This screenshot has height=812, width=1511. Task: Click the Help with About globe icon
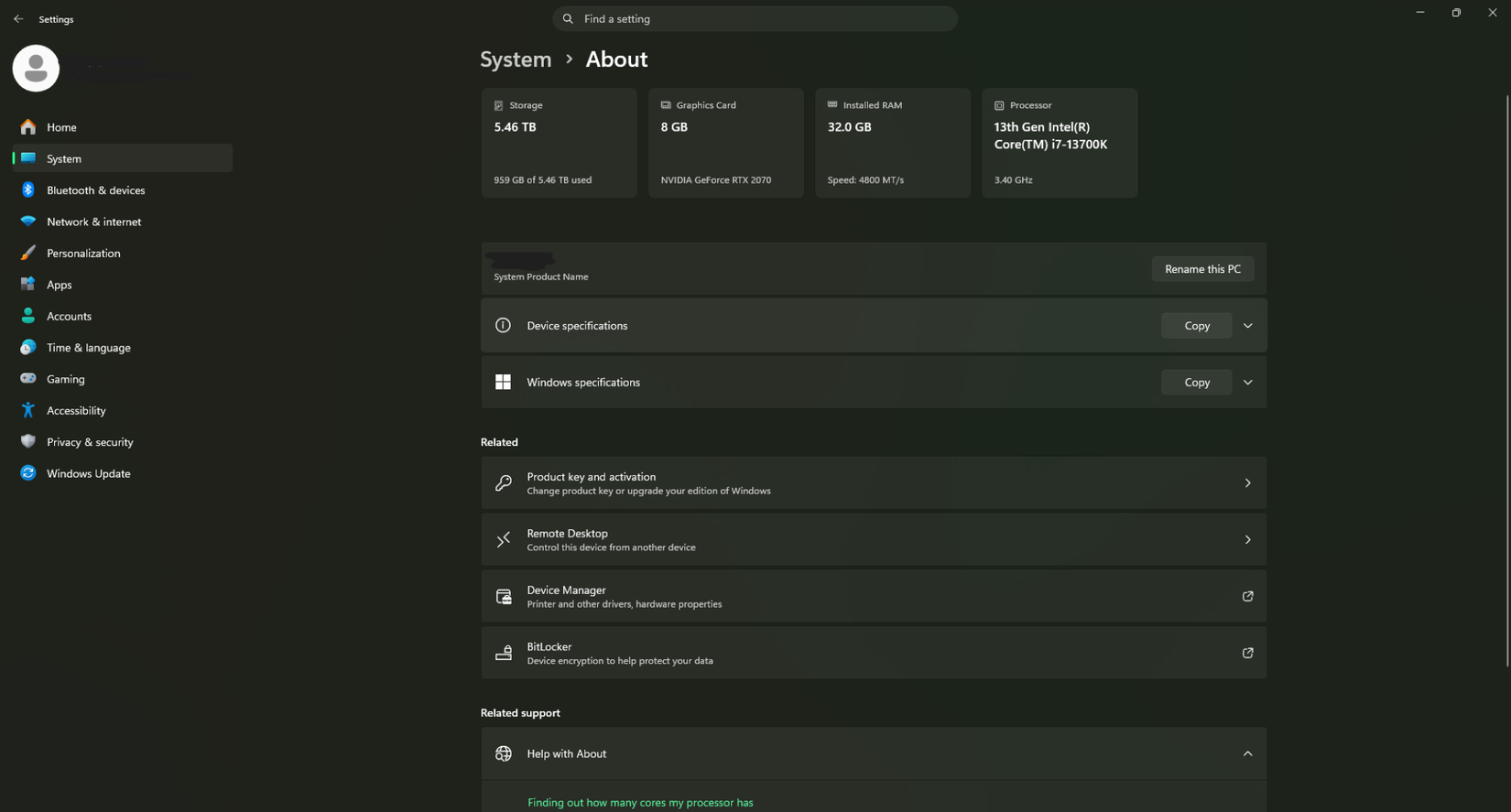point(503,753)
